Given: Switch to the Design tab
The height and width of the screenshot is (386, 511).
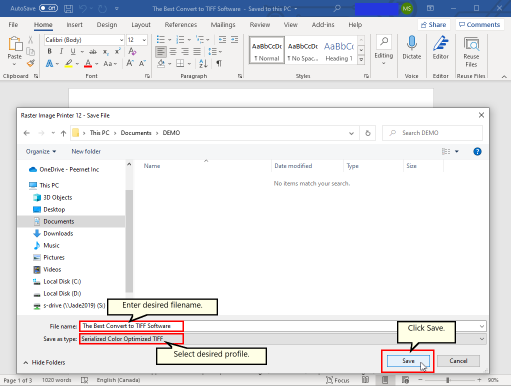Looking at the screenshot, I should tap(107, 25).
